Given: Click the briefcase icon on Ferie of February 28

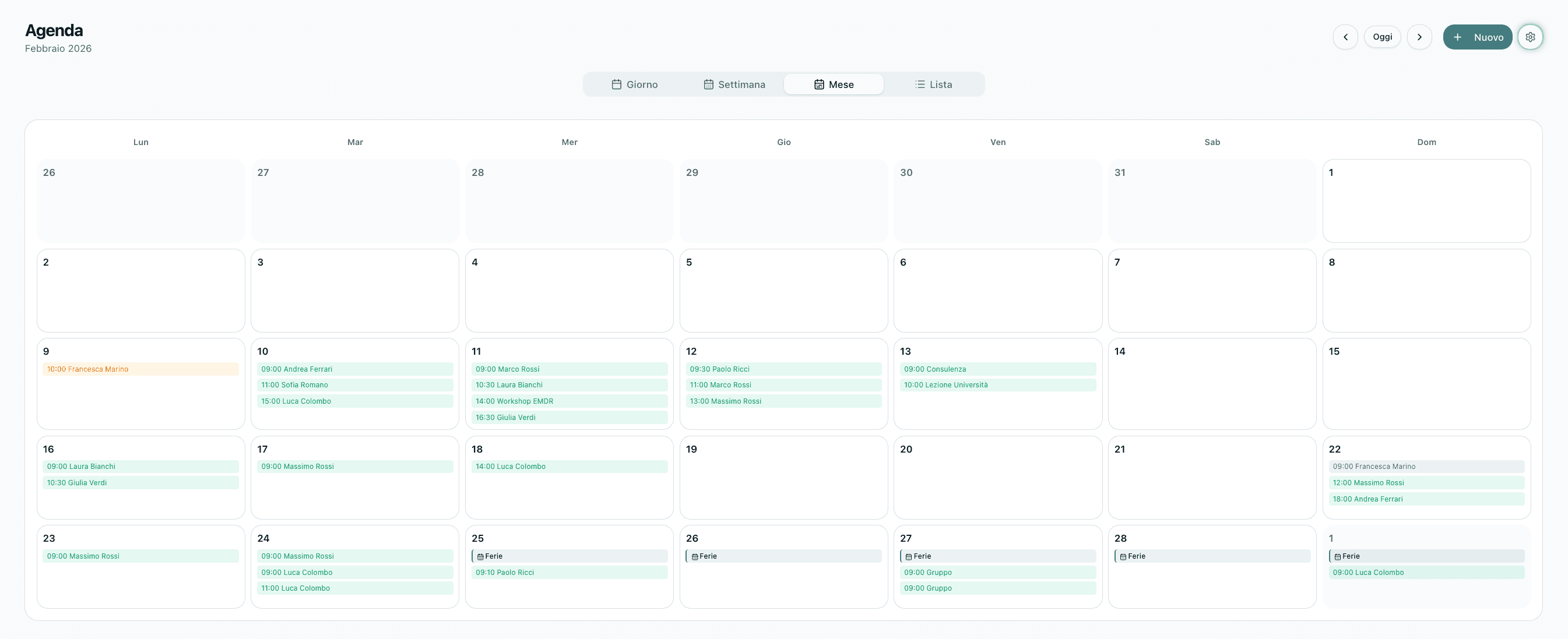Looking at the screenshot, I should (x=1123, y=556).
